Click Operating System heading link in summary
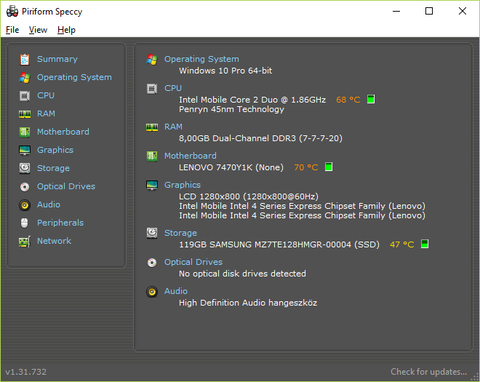 pos(202,59)
